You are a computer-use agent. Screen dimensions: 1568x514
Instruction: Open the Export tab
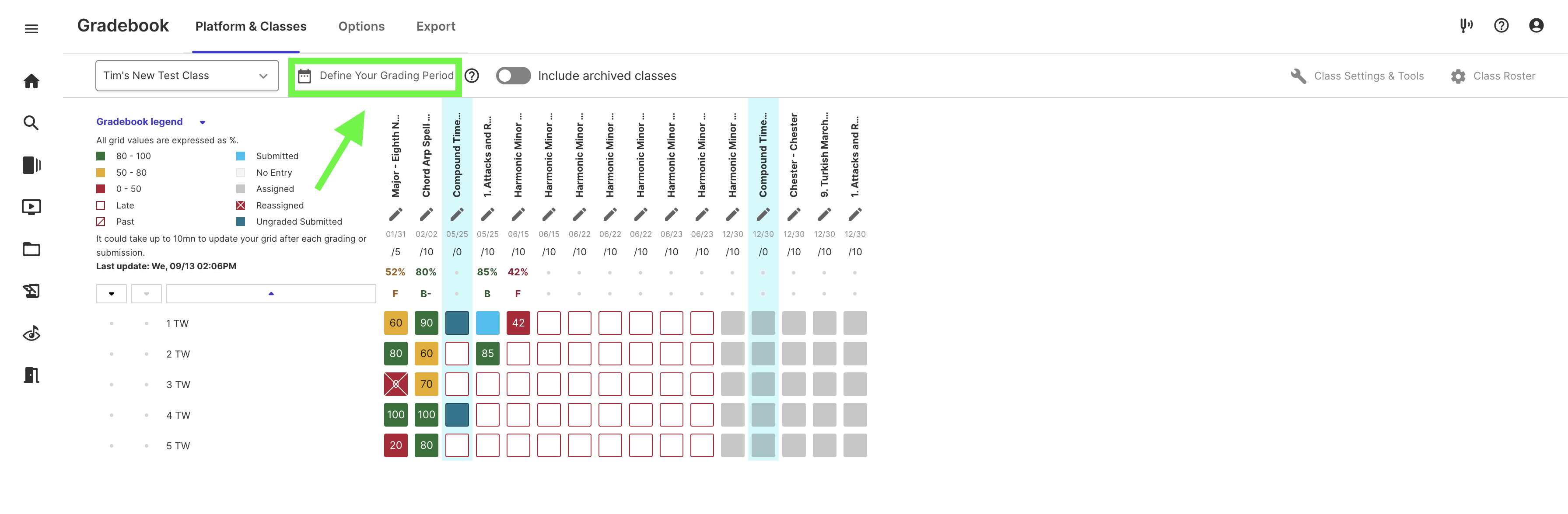(435, 26)
